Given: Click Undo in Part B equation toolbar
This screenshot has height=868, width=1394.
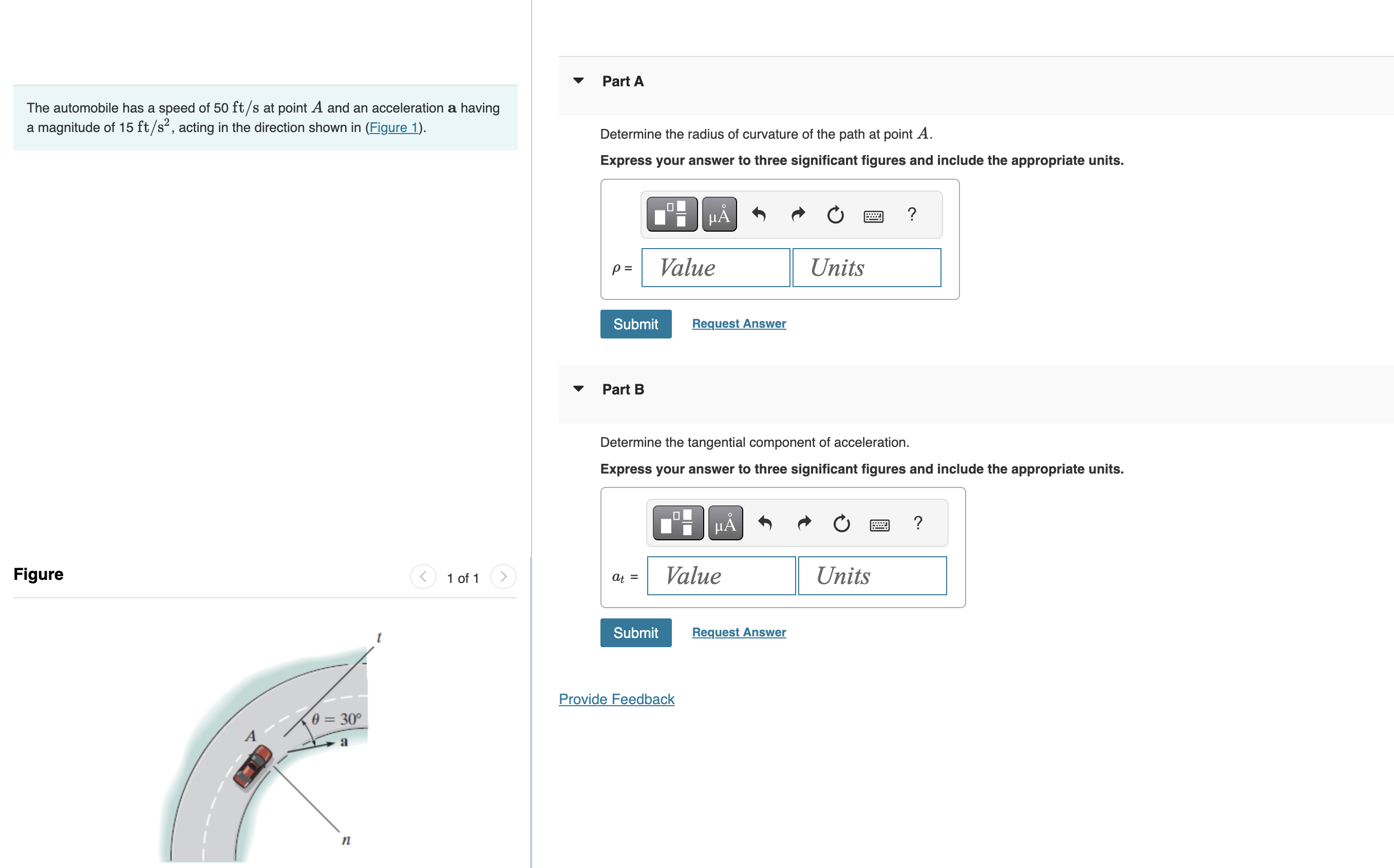Looking at the screenshot, I should coord(765,522).
